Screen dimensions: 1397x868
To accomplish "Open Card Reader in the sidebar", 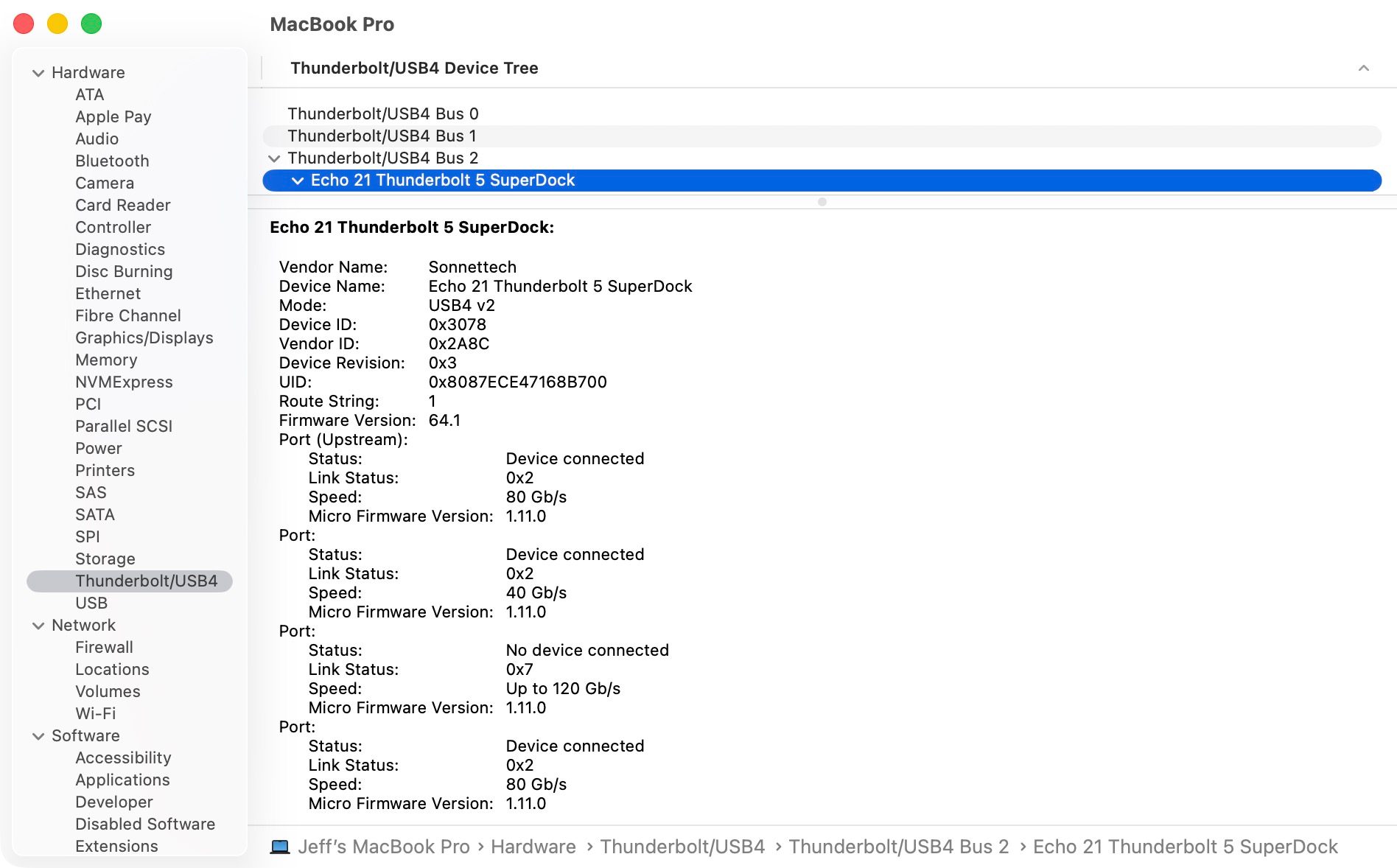I will [x=123, y=205].
